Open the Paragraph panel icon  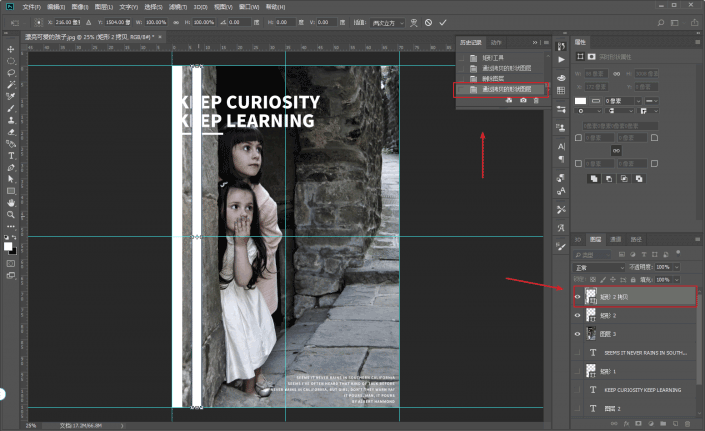561,159
